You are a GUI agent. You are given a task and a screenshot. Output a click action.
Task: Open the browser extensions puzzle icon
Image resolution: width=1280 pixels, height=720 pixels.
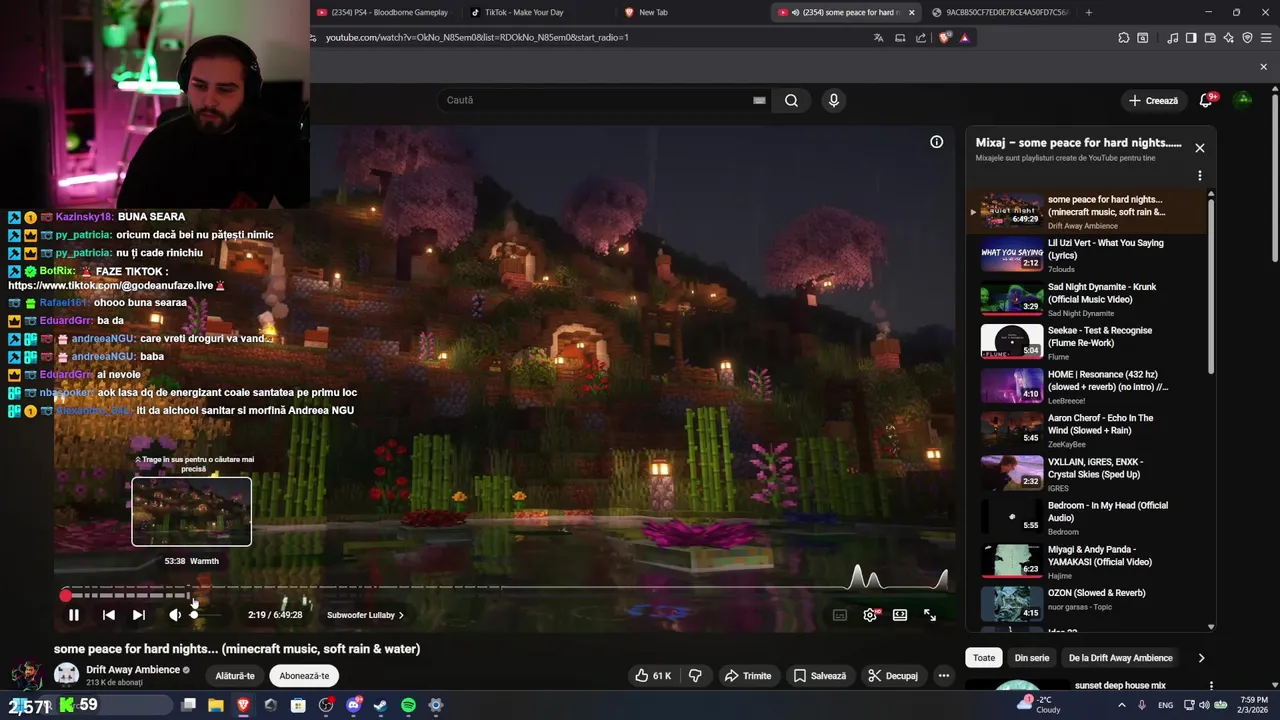(1124, 38)
